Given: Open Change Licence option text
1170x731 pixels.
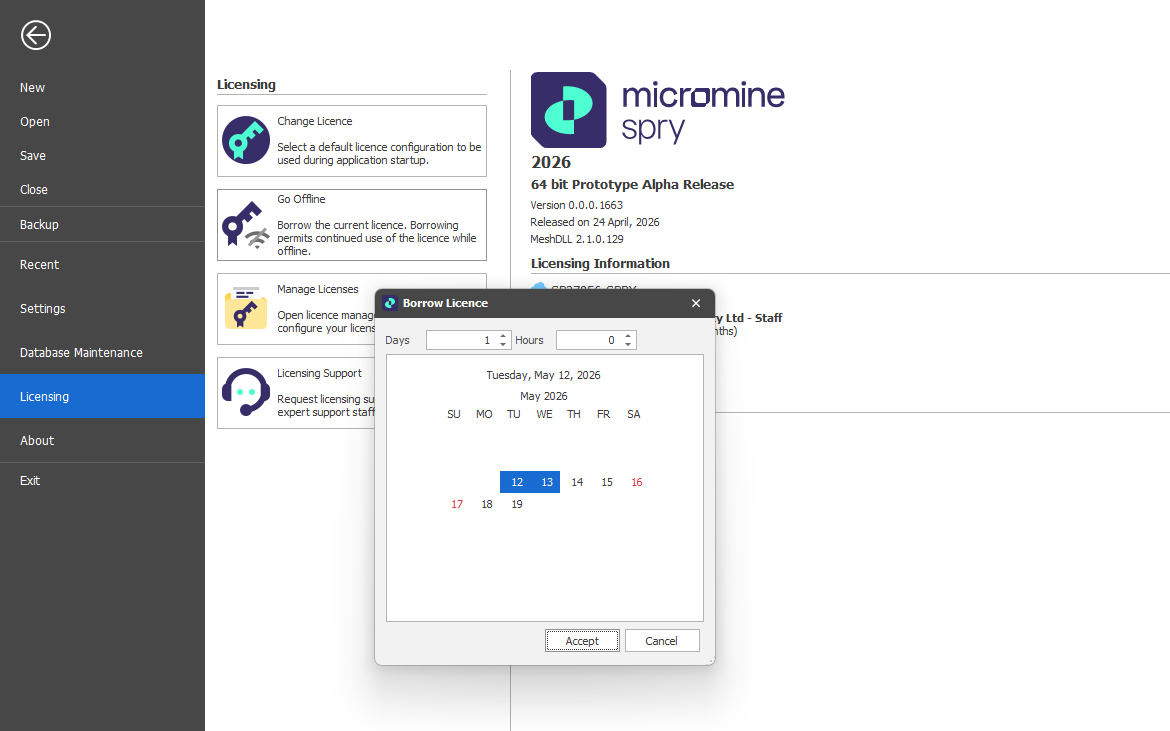Looking at the screenshot, I should pyautogui.click(x=315, y=121).
